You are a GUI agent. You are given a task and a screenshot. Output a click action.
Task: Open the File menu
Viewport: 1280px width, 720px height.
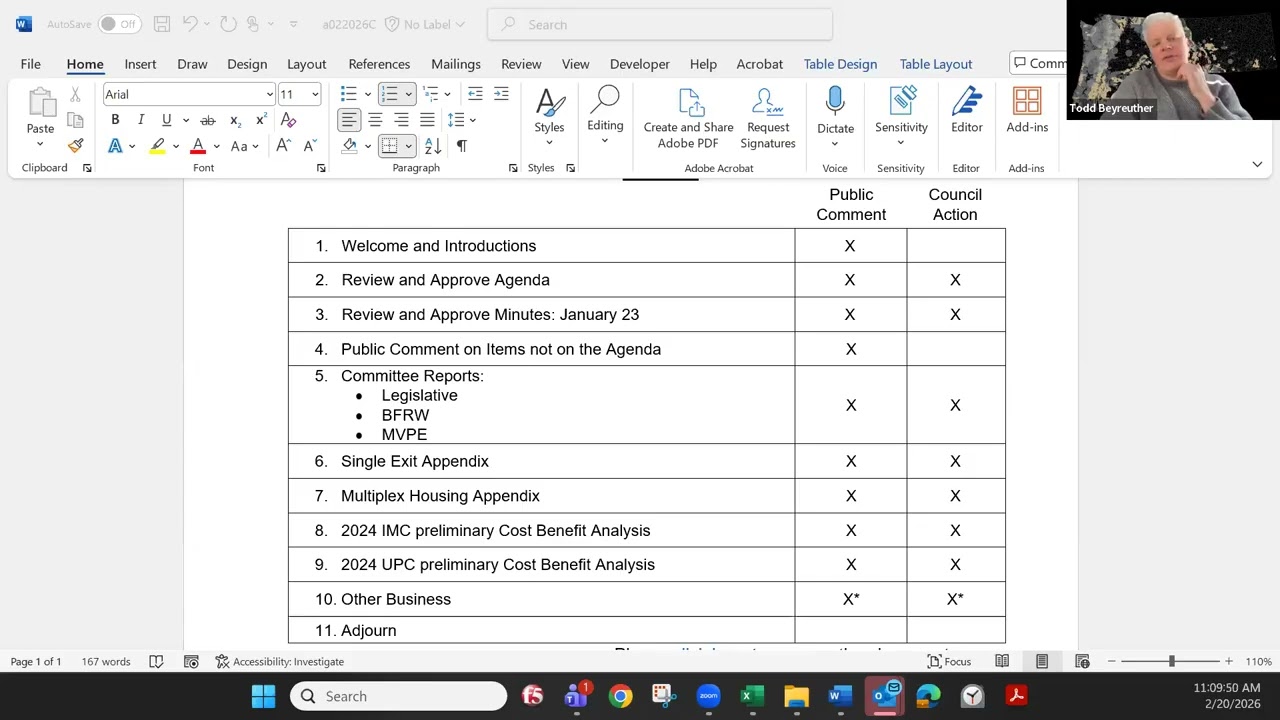(x=31, y=64)
